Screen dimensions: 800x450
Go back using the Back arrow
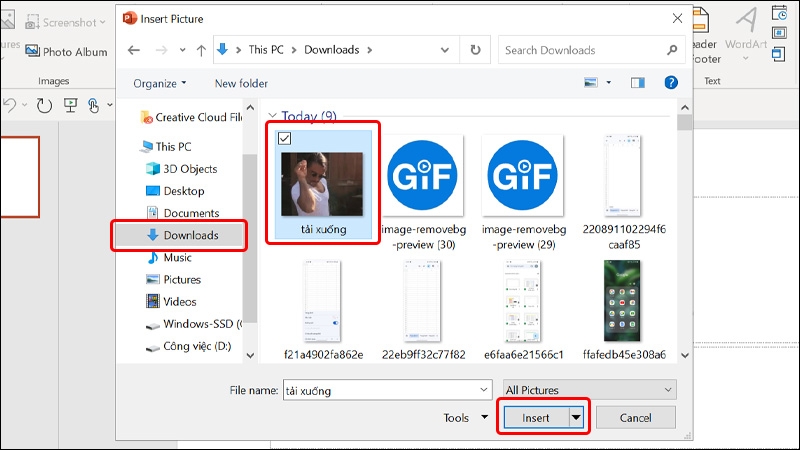point(134,50)
